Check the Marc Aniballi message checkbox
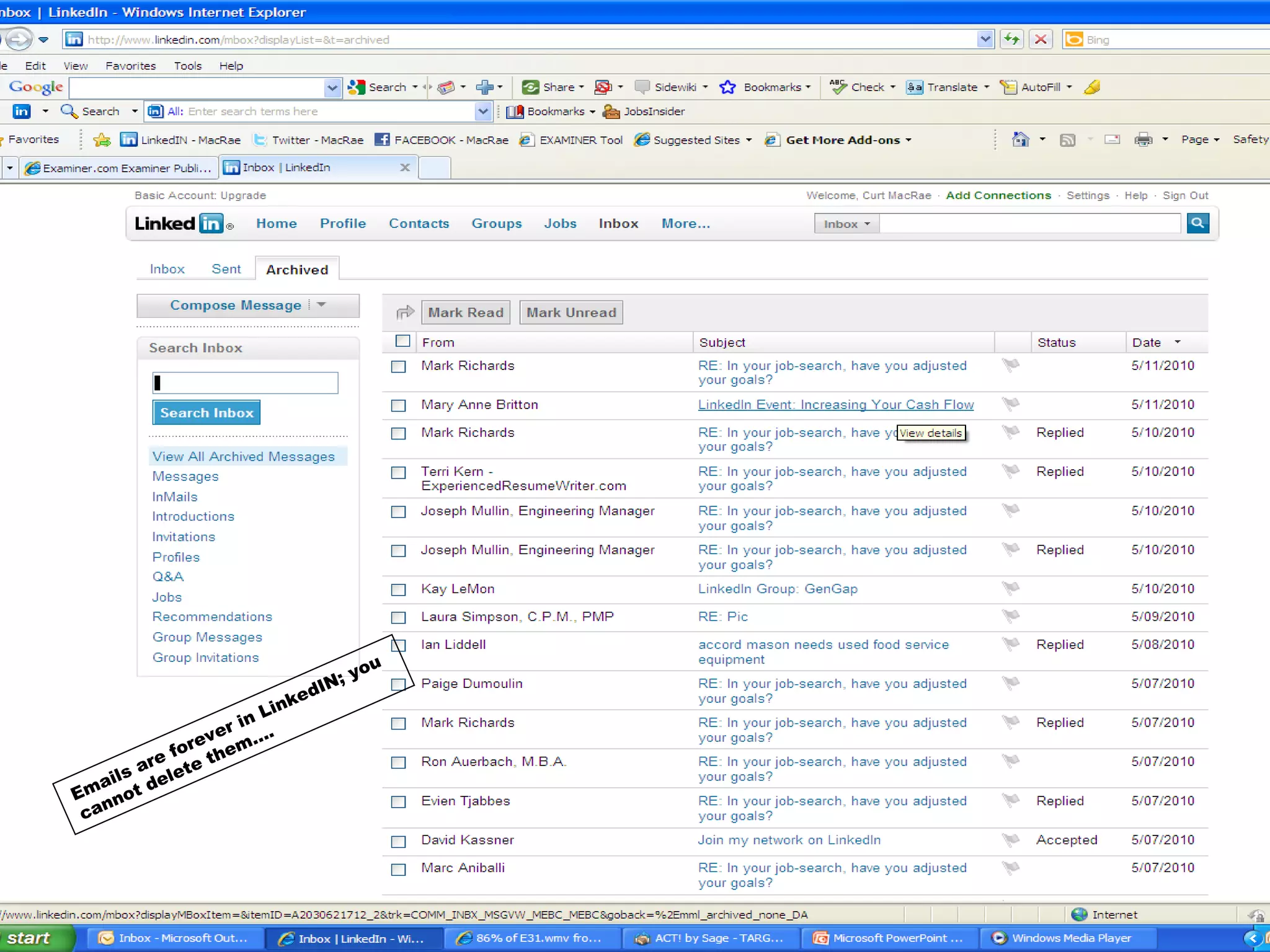The image size is (1270, 952). click(x=398, y=870)
